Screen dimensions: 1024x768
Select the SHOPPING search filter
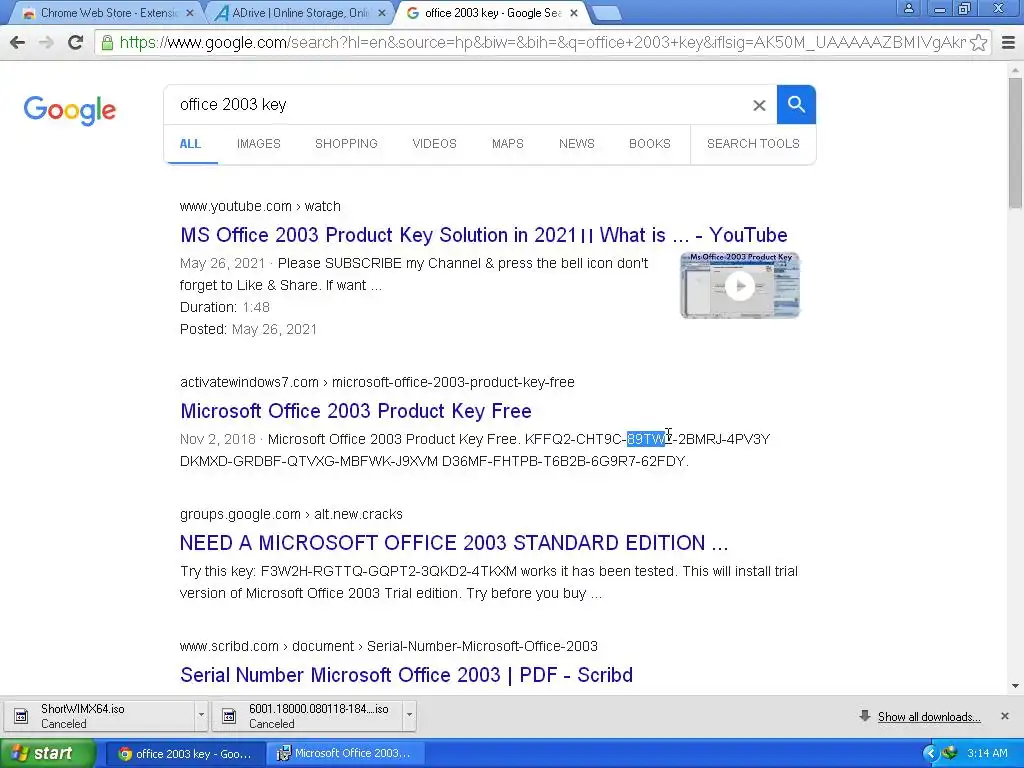[x=346, y=144]
